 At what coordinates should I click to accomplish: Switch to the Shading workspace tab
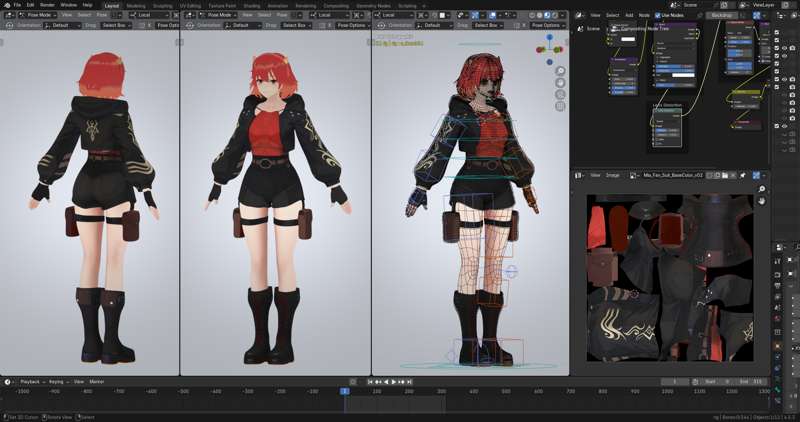tap(252, 6)
